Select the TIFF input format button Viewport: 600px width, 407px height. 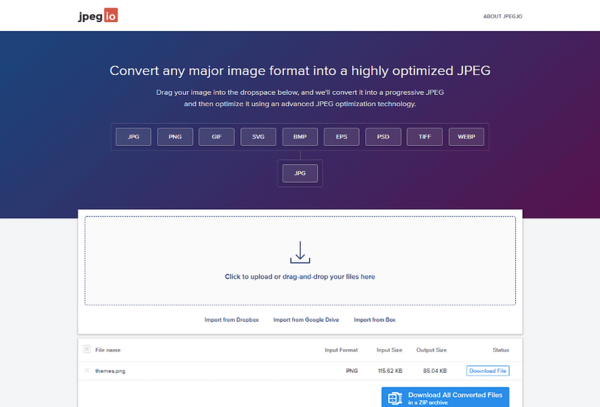click(425, 137)
